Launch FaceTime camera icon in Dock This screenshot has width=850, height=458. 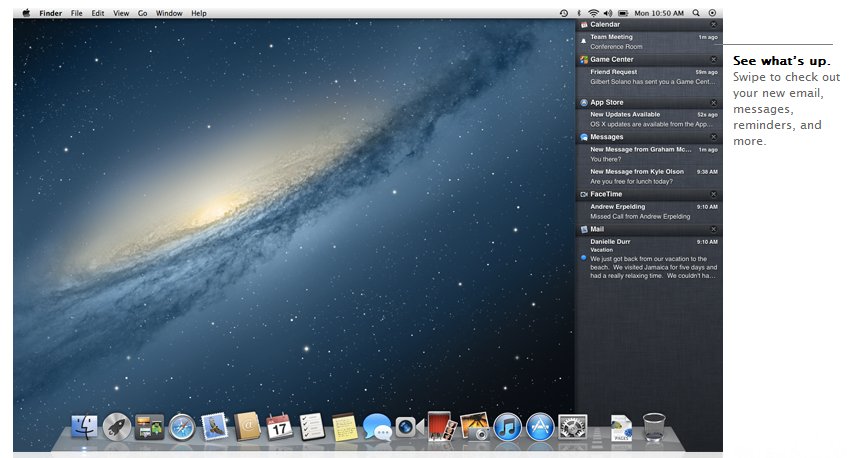click(409, 427)
